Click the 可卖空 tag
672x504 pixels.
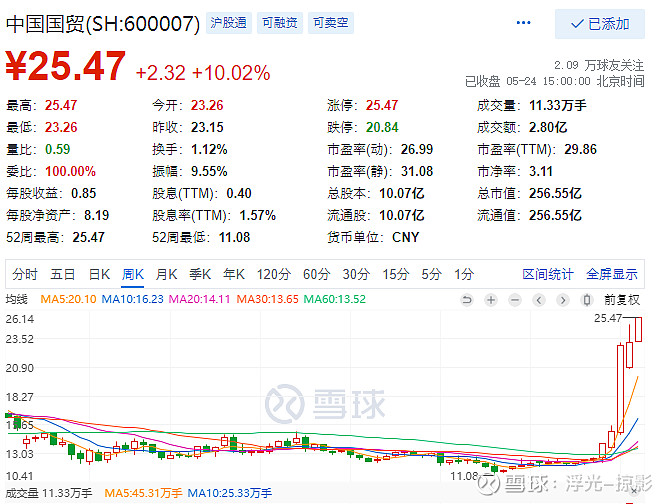tap(330, 22)
